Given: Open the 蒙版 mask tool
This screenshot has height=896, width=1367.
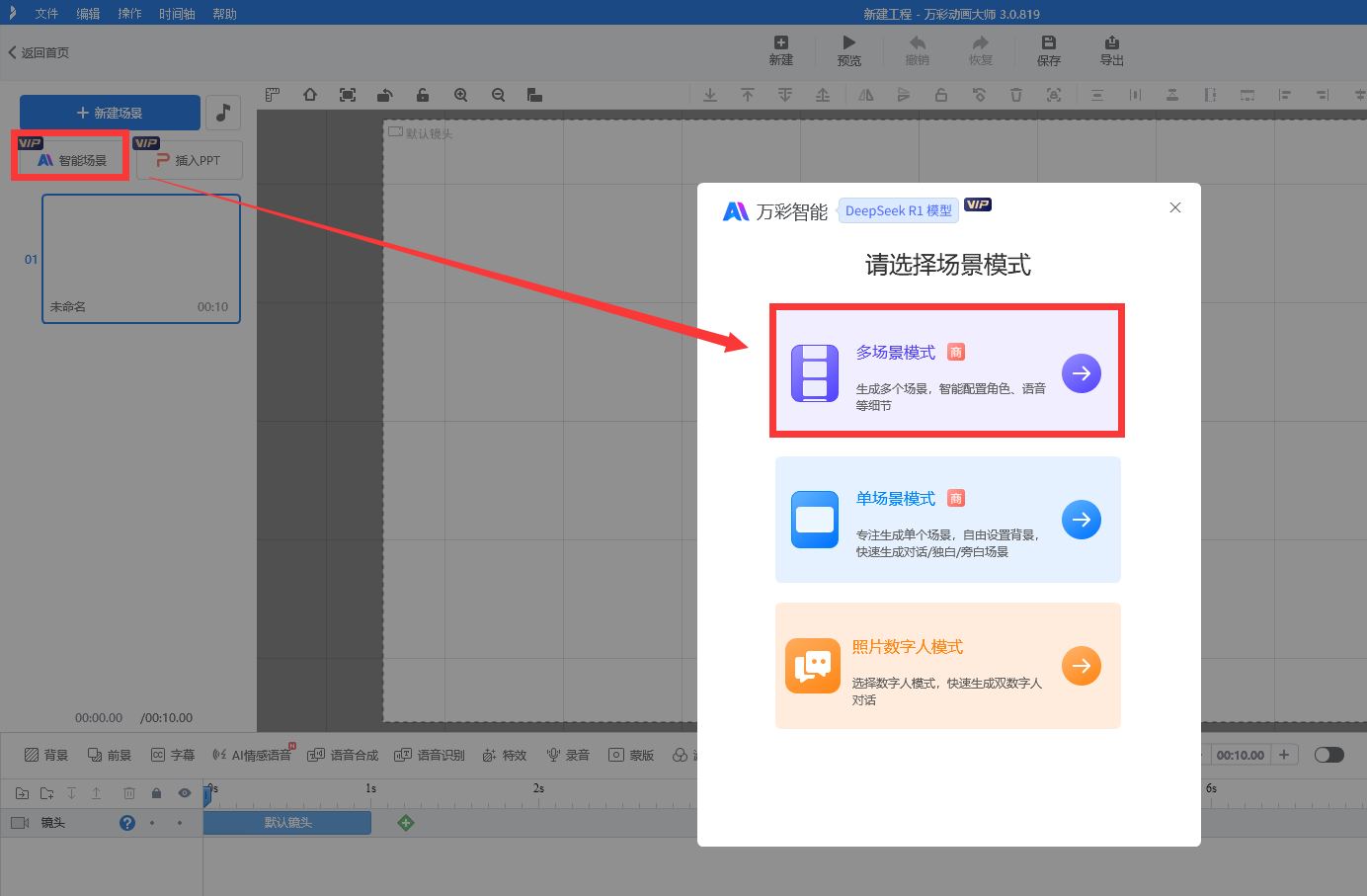Looking at the screenshot, I should [631, 755].
